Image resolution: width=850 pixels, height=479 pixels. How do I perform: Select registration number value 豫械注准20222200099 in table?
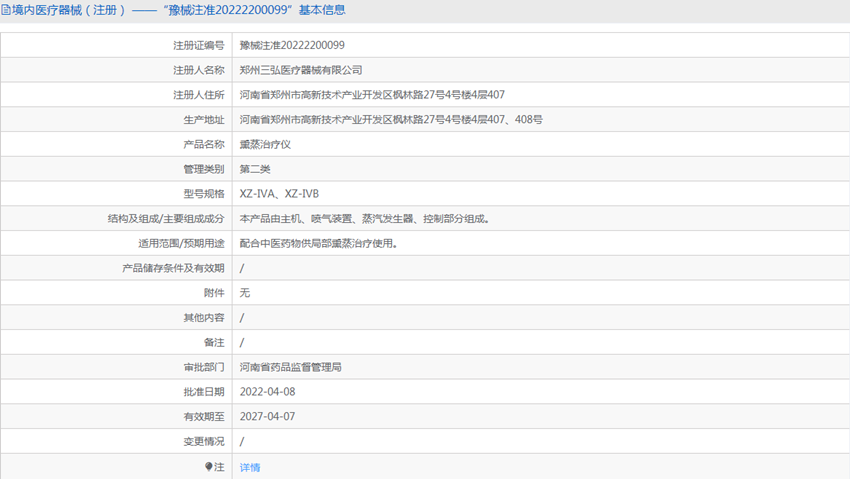(x=292, y=45)
